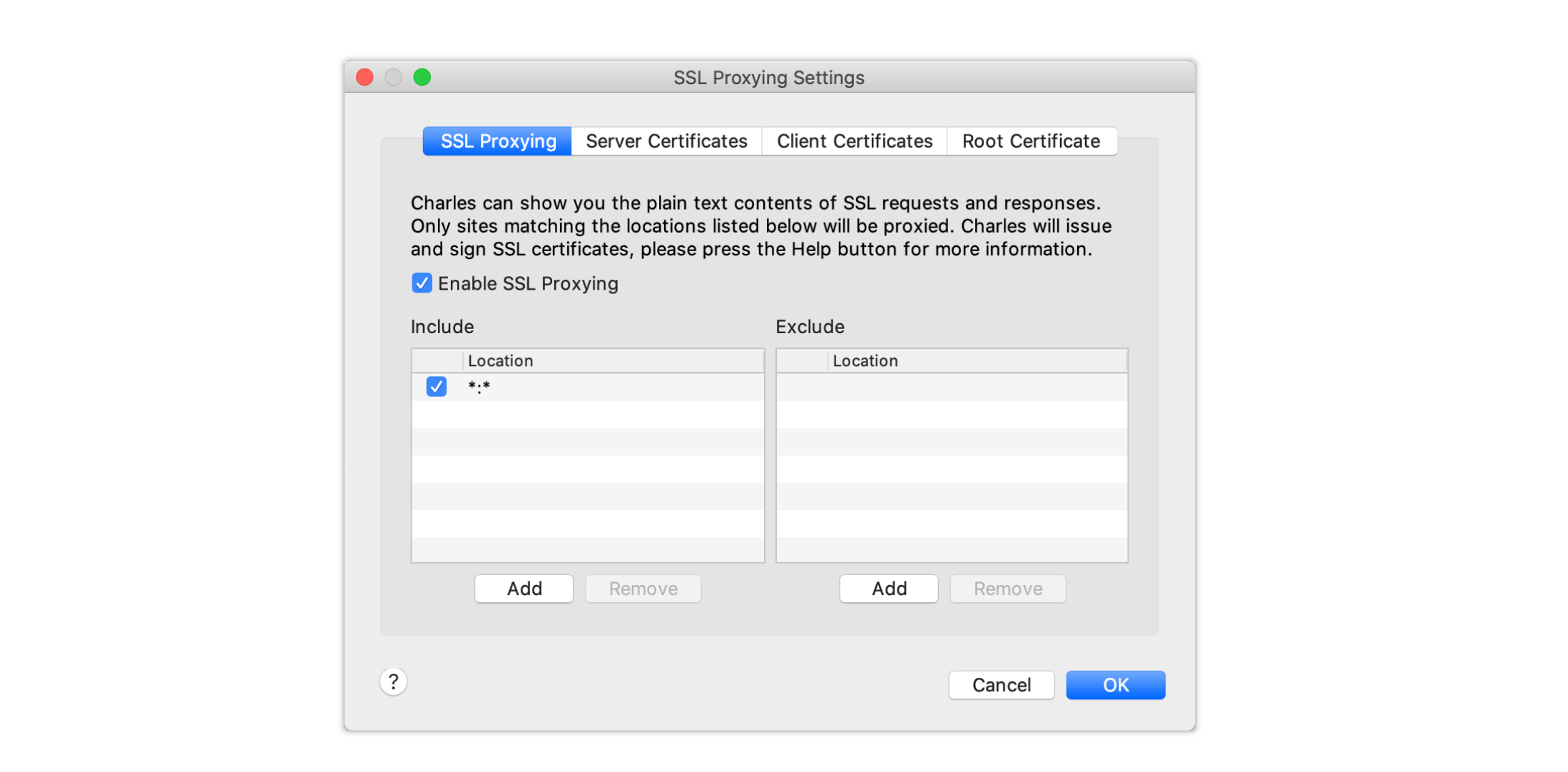Click the green zoom window button

[x=422, y=77]
